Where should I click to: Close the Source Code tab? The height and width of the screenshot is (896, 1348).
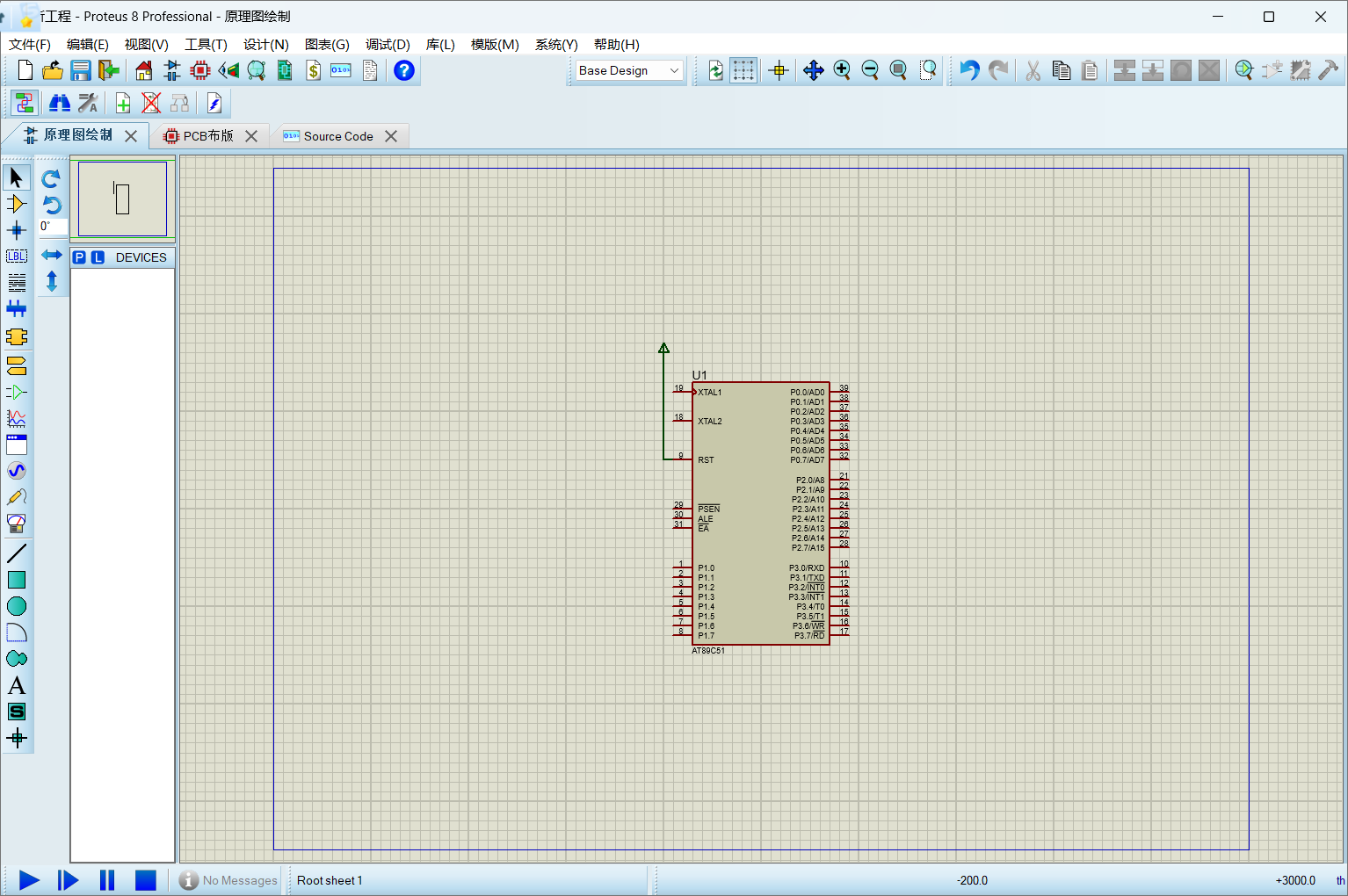click(391, 136)
